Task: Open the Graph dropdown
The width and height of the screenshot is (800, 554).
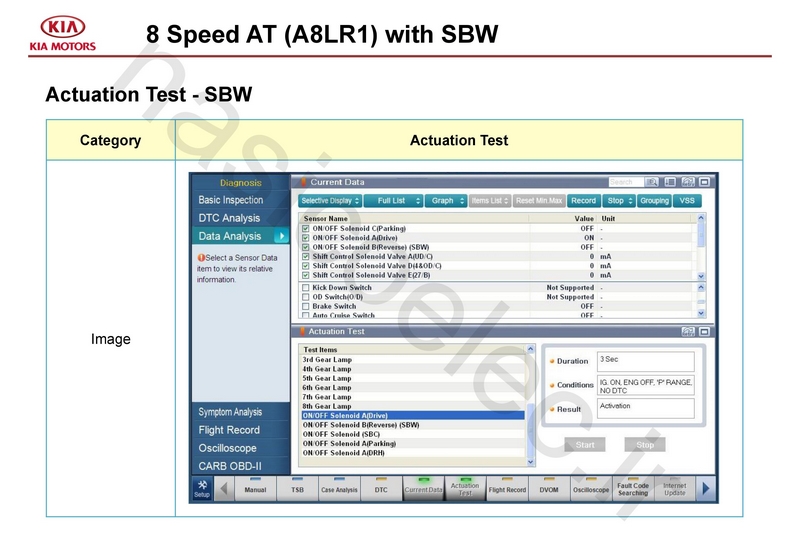Action: coord(446,200)
